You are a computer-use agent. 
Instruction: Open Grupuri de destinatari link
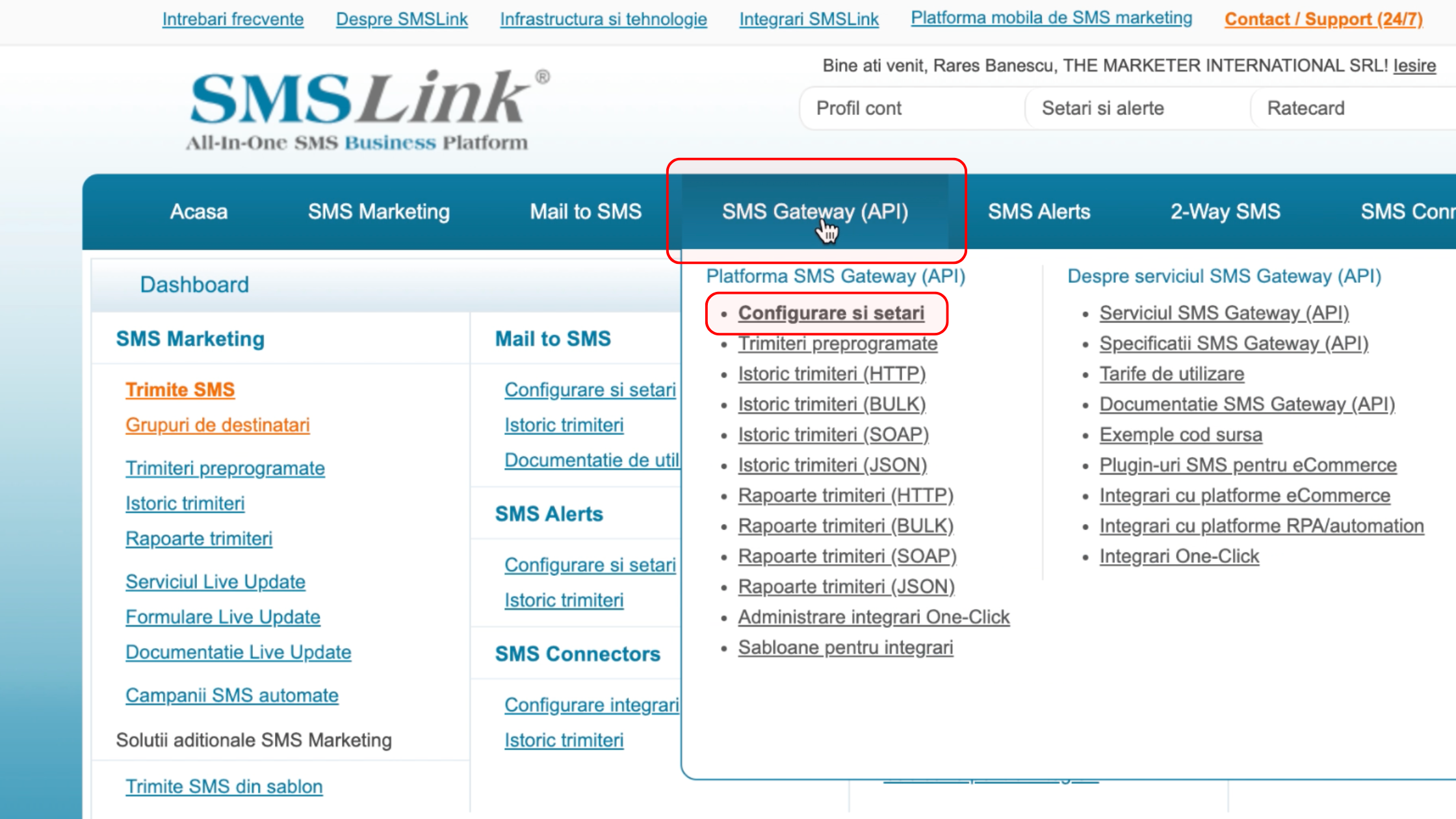click(218, 425)
